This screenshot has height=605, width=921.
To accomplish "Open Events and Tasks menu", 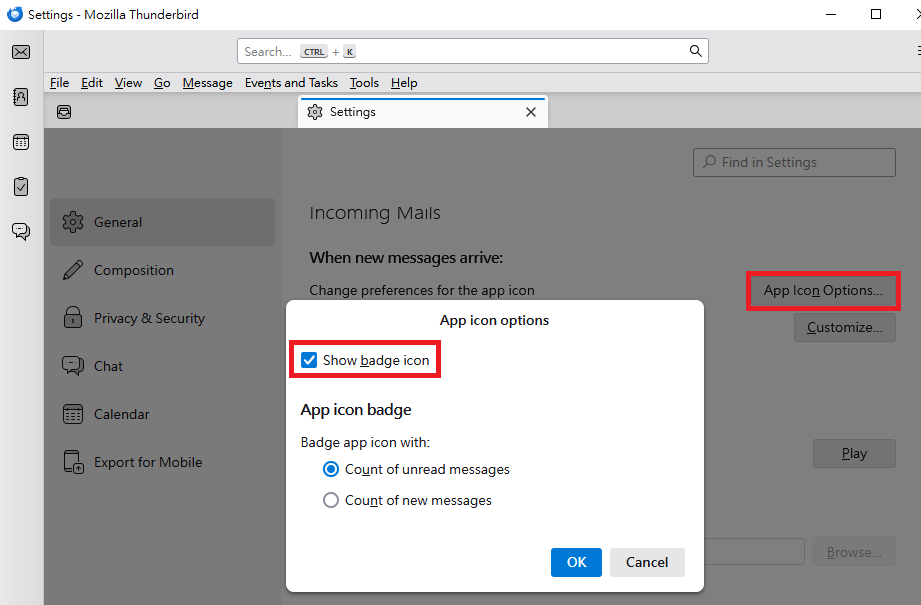I will (291, 83).
